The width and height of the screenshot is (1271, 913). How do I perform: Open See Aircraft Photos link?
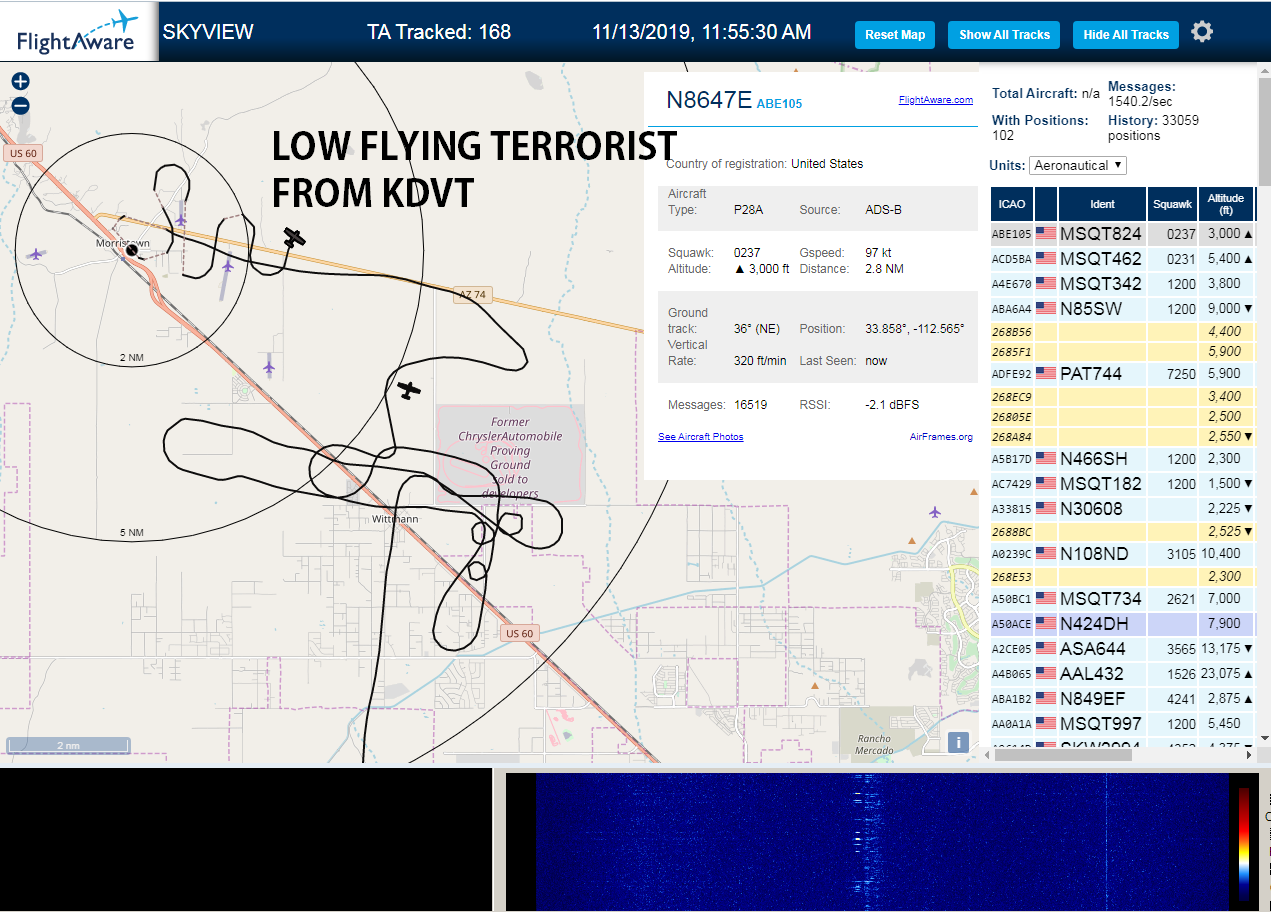tap(701, 437)
